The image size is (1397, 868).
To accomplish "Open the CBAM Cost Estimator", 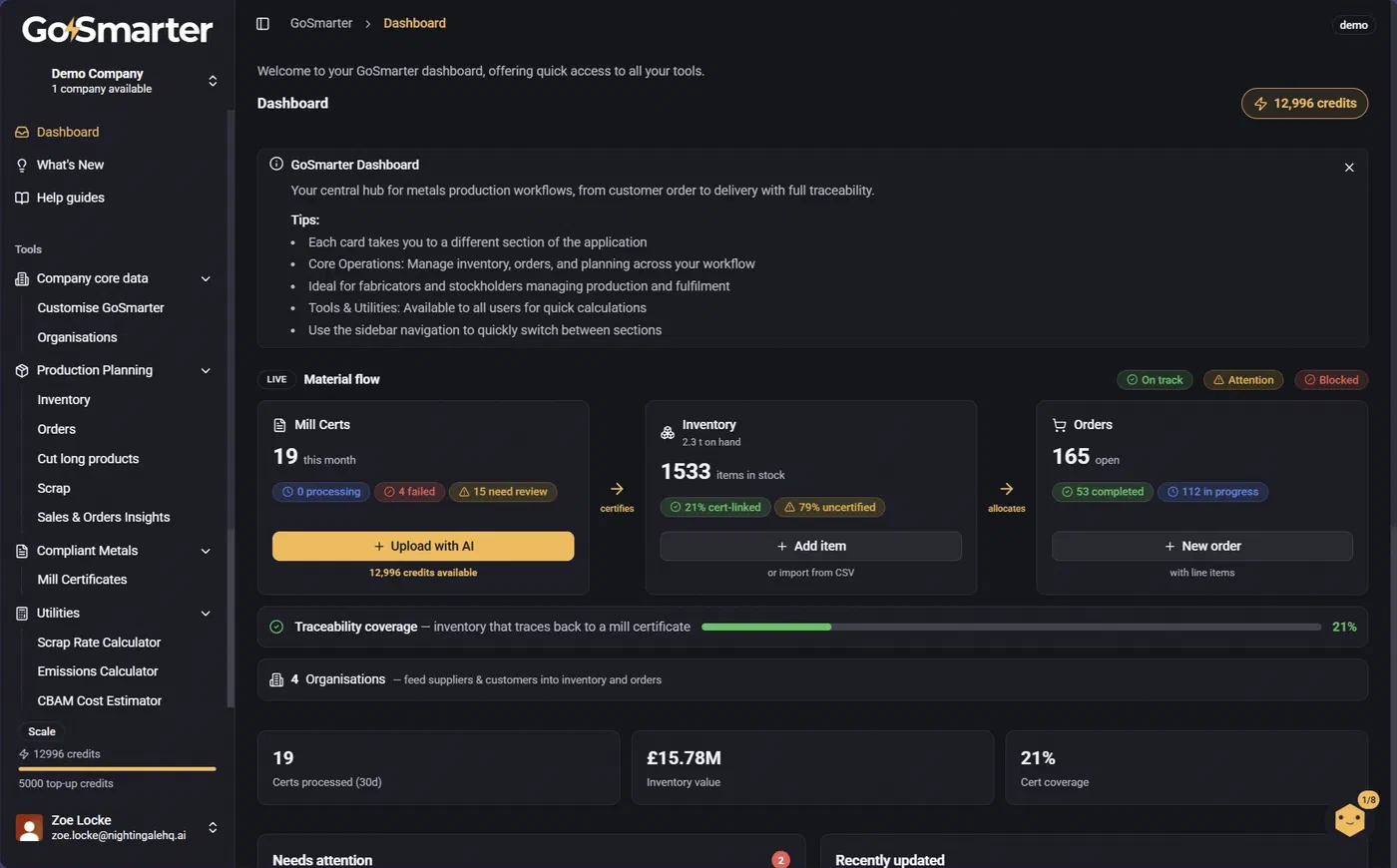I will pyautogui.click(x=100, y=700).
